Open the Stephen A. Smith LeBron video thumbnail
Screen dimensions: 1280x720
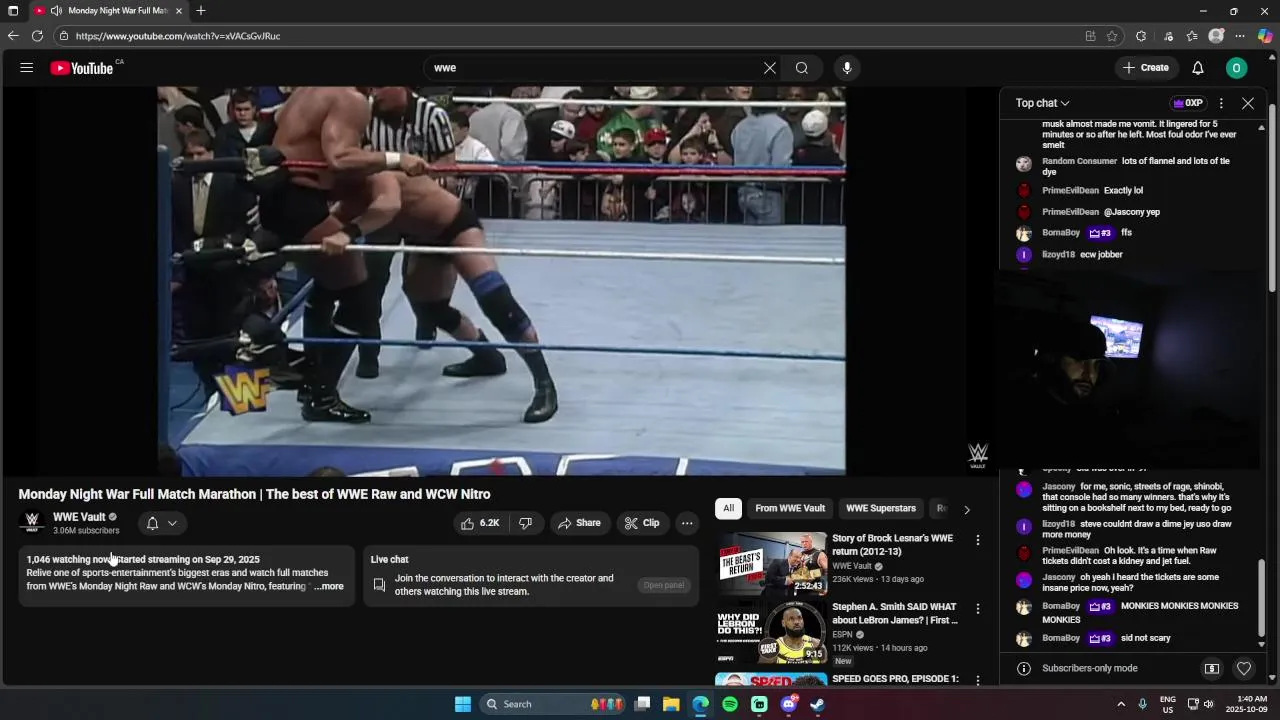point(771,632)
